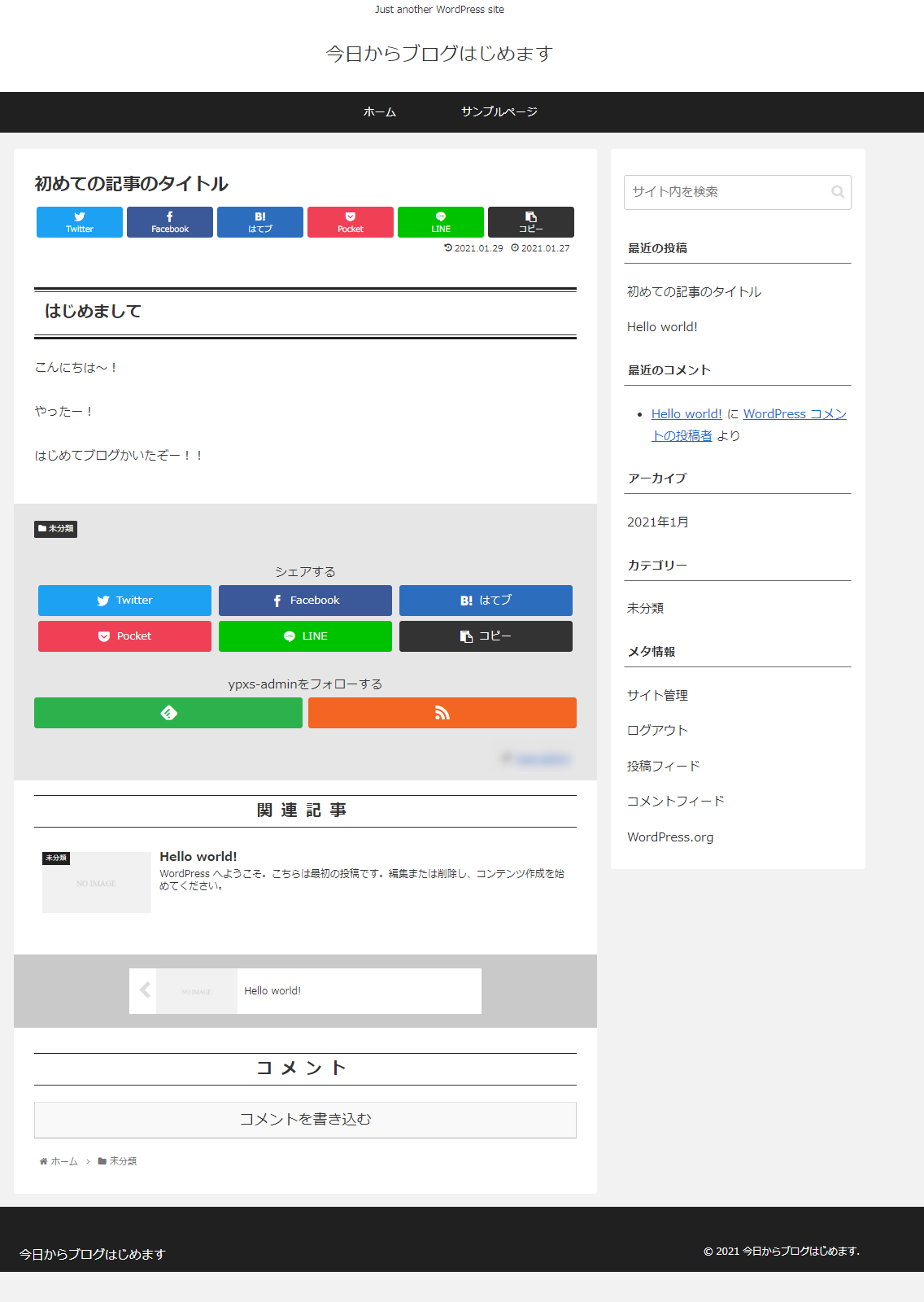Click the search magnifier icon

(837, 192)
